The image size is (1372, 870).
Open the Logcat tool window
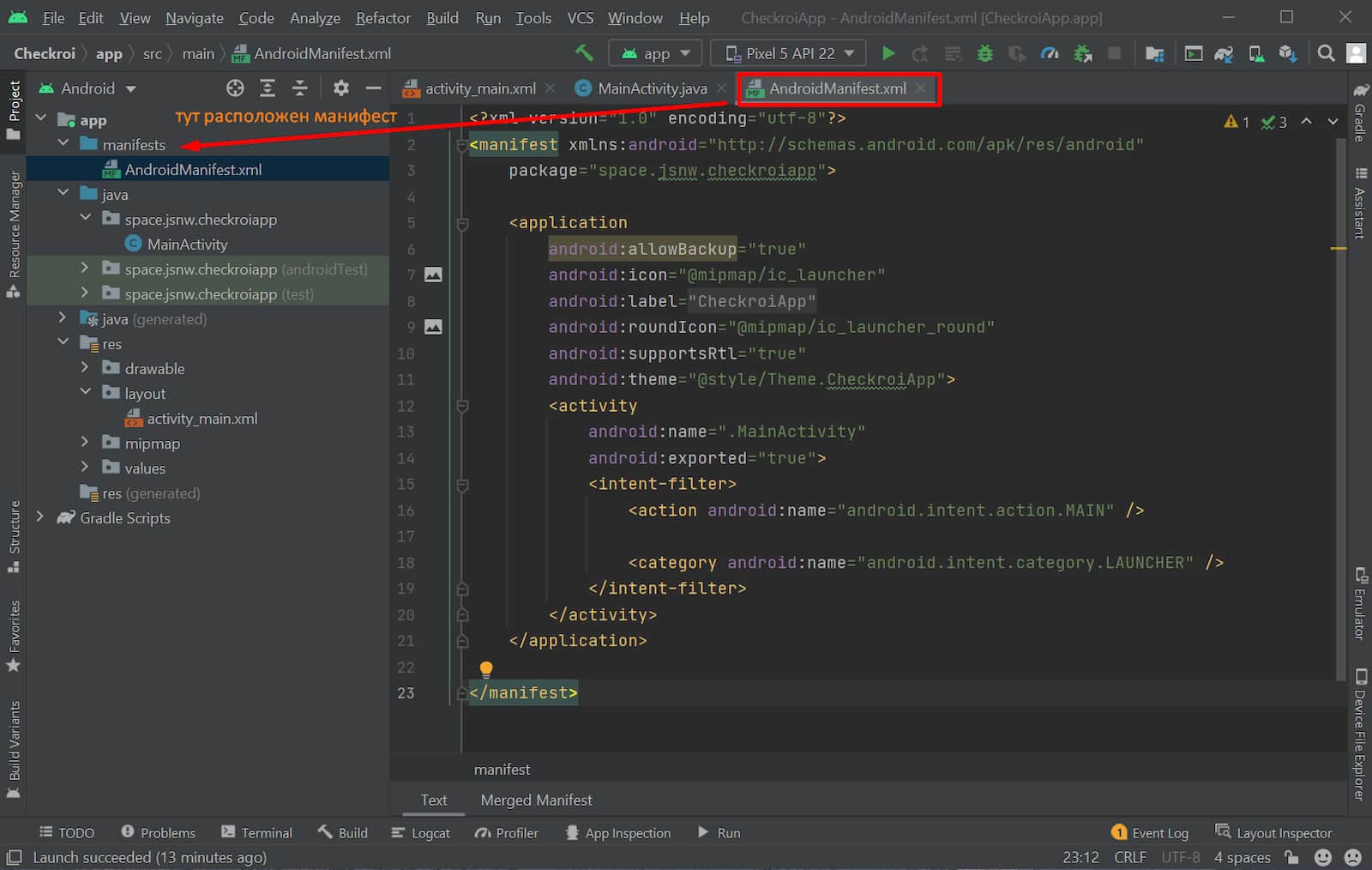coord(421,832)
